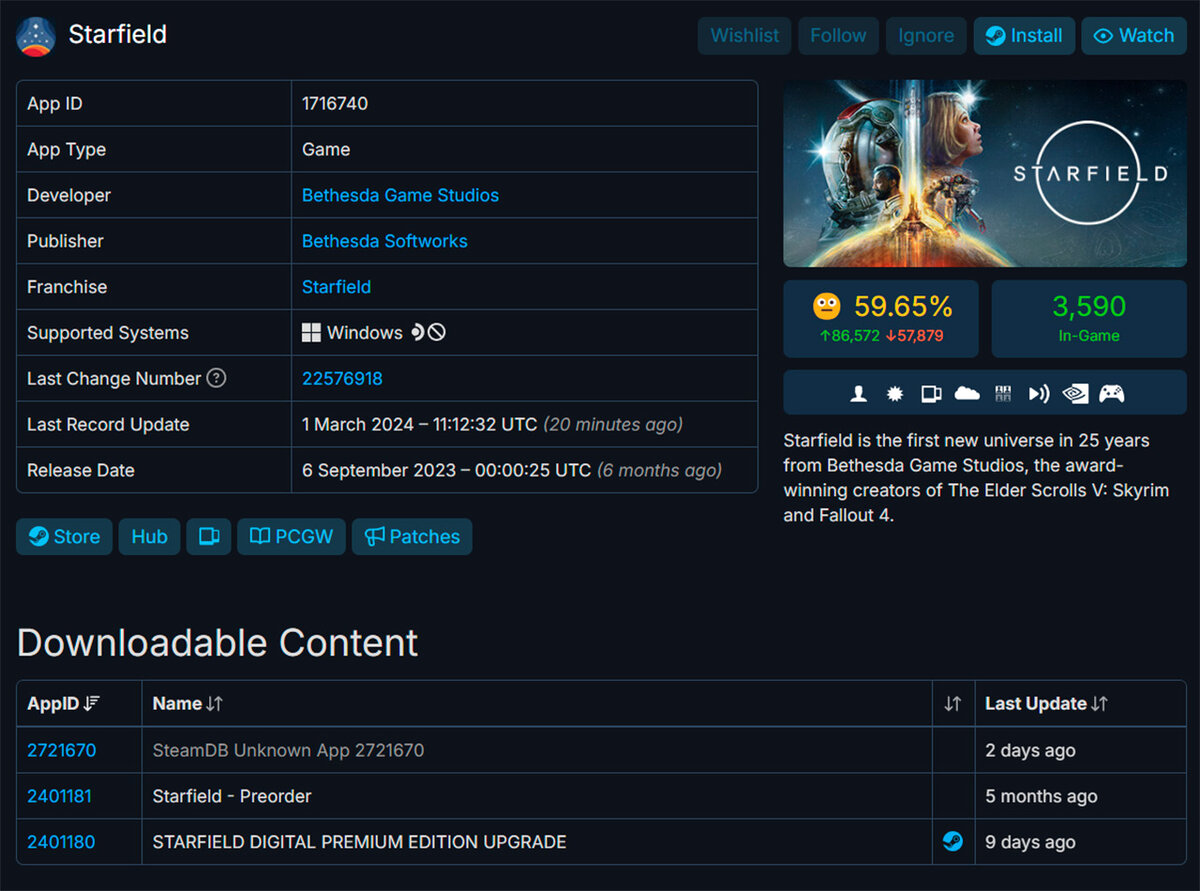The width and height of the screenshot is (1200, 891).
Task: Open DLC AppID 2401181
Action: tap(59, 796)
